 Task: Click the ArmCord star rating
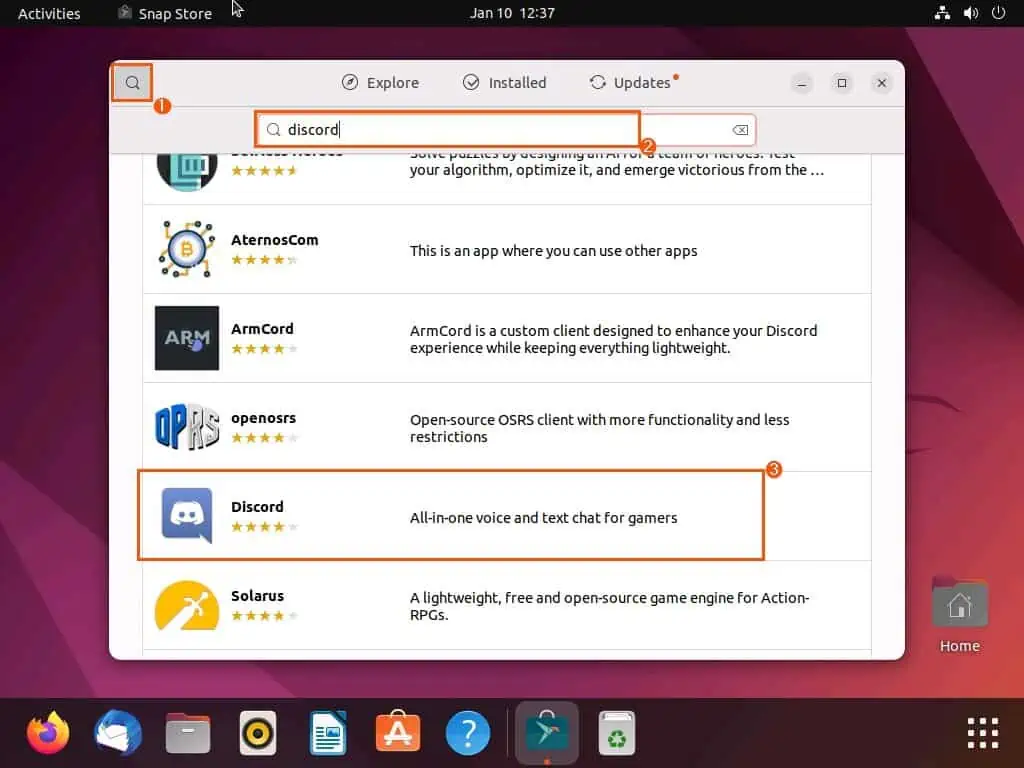click(x=264, y=349)
